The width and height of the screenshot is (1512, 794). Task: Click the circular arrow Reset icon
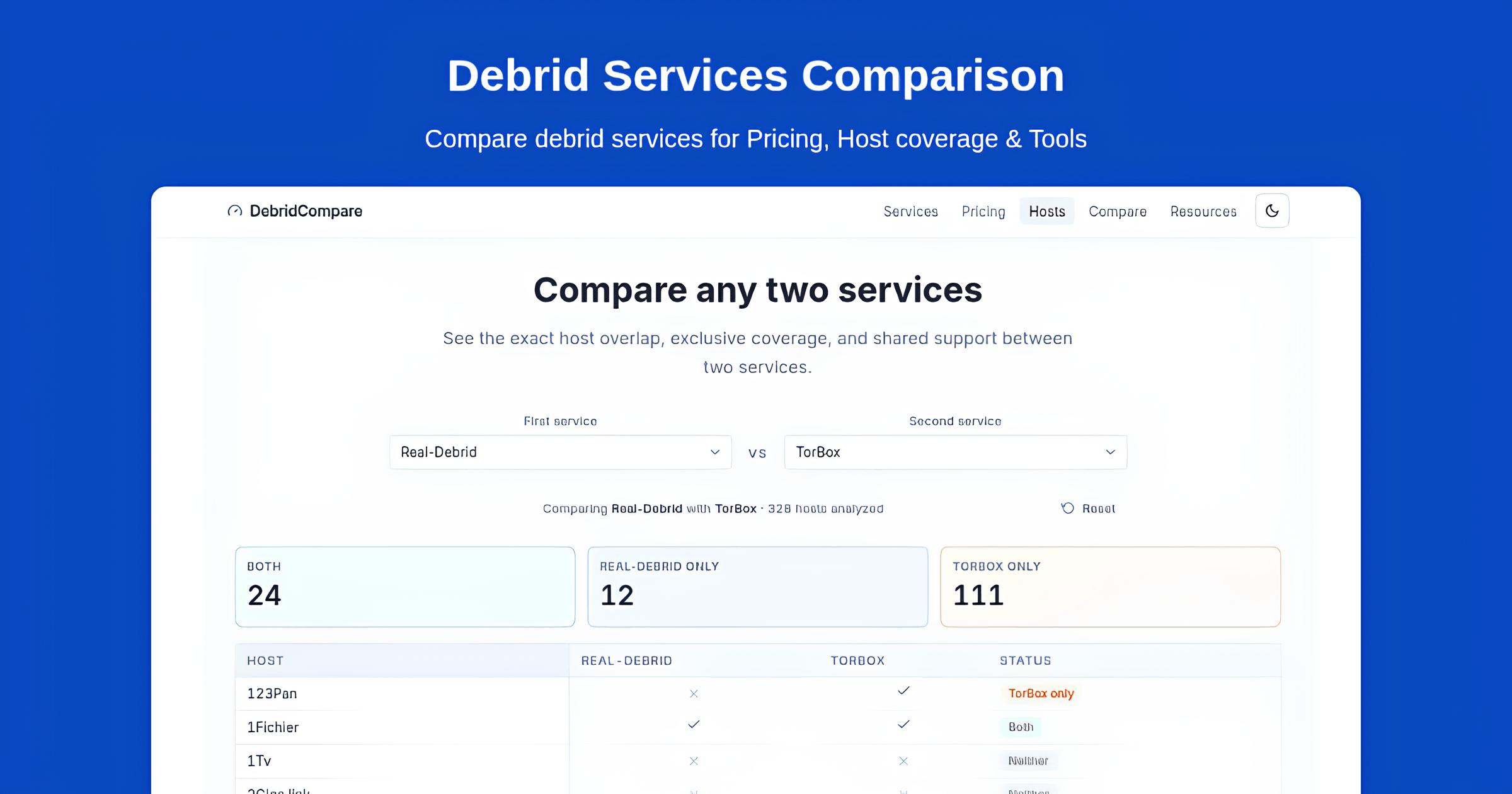point(1067,508)
